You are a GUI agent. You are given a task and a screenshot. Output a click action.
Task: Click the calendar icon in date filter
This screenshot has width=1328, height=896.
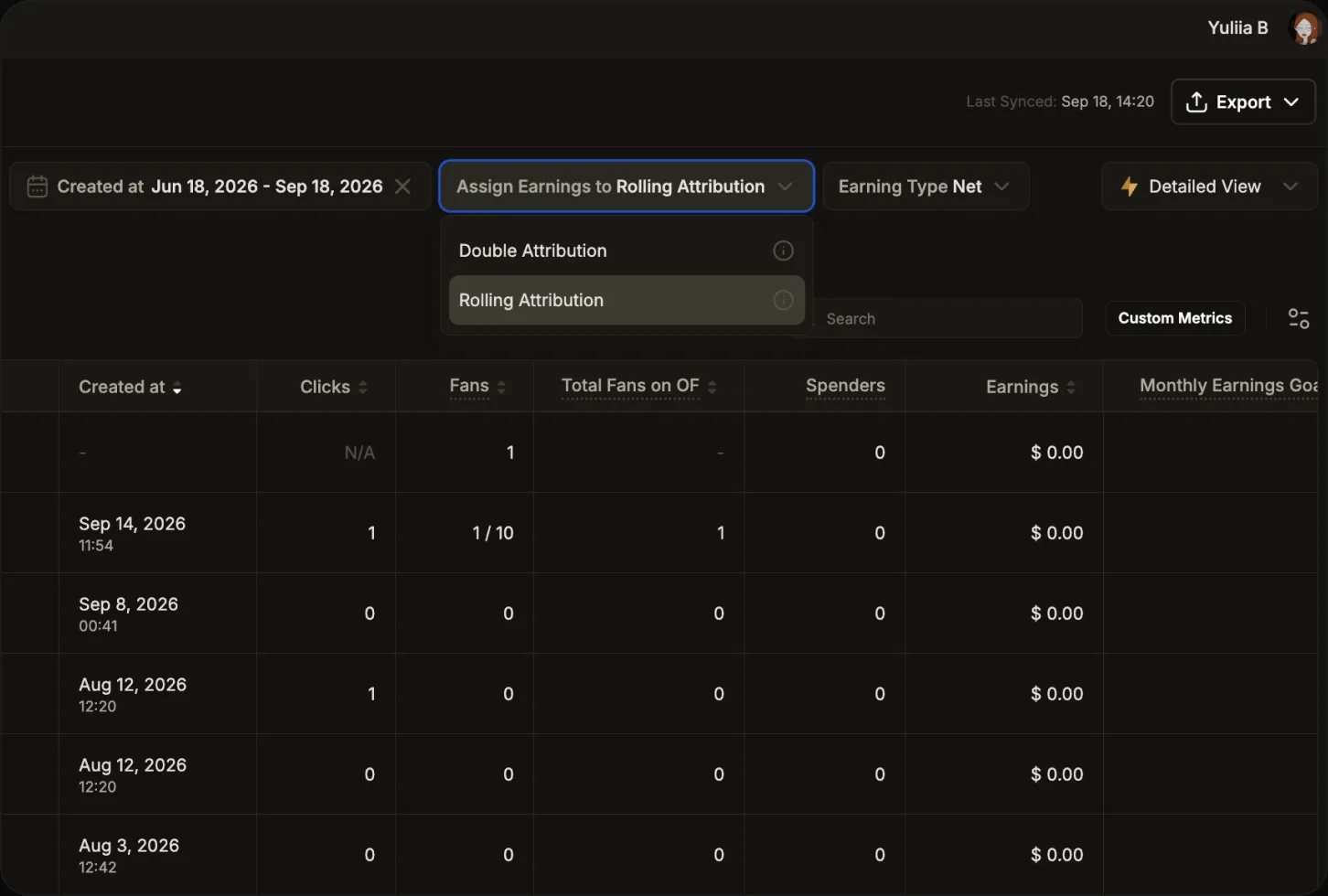(x=37, y=187)
